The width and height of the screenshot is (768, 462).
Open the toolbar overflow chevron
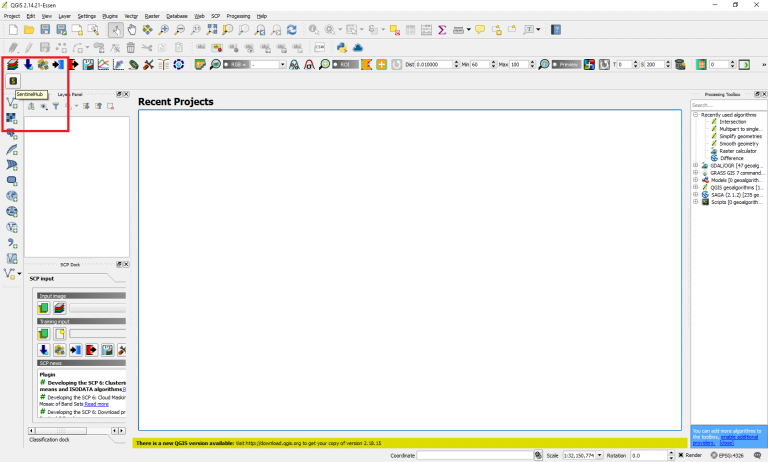click(x=764, y=65)
